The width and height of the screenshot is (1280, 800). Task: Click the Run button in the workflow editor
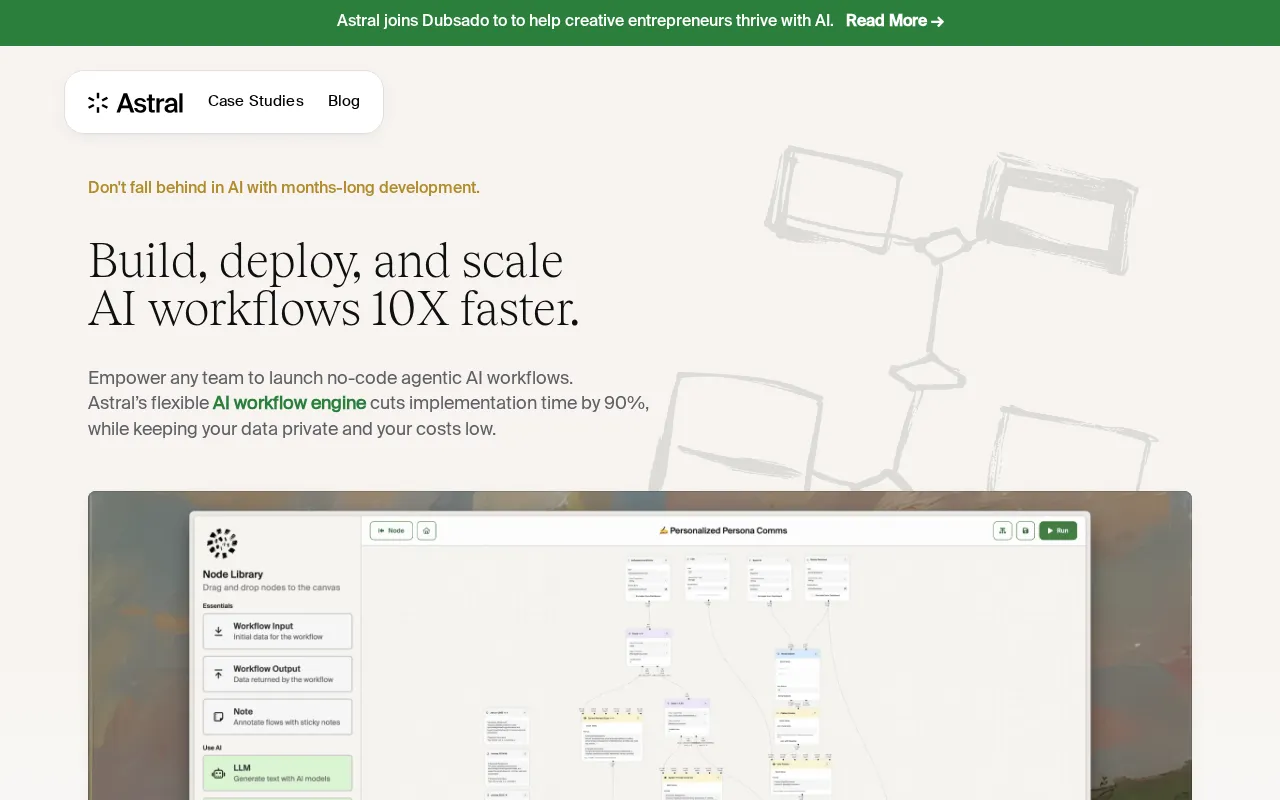(1058, 530)
